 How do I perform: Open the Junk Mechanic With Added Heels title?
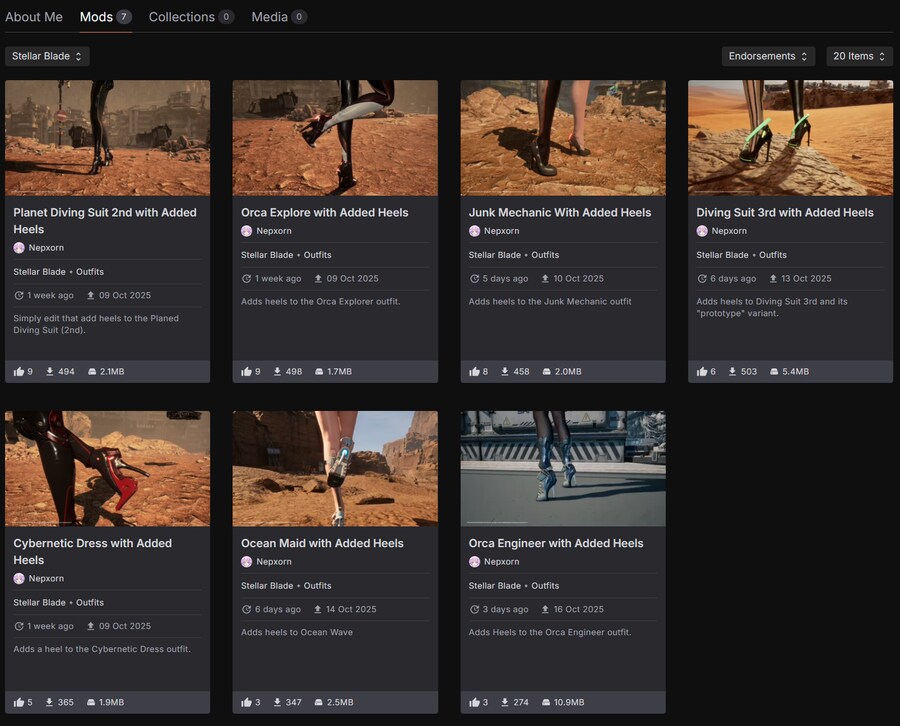[x=559, y=212]
